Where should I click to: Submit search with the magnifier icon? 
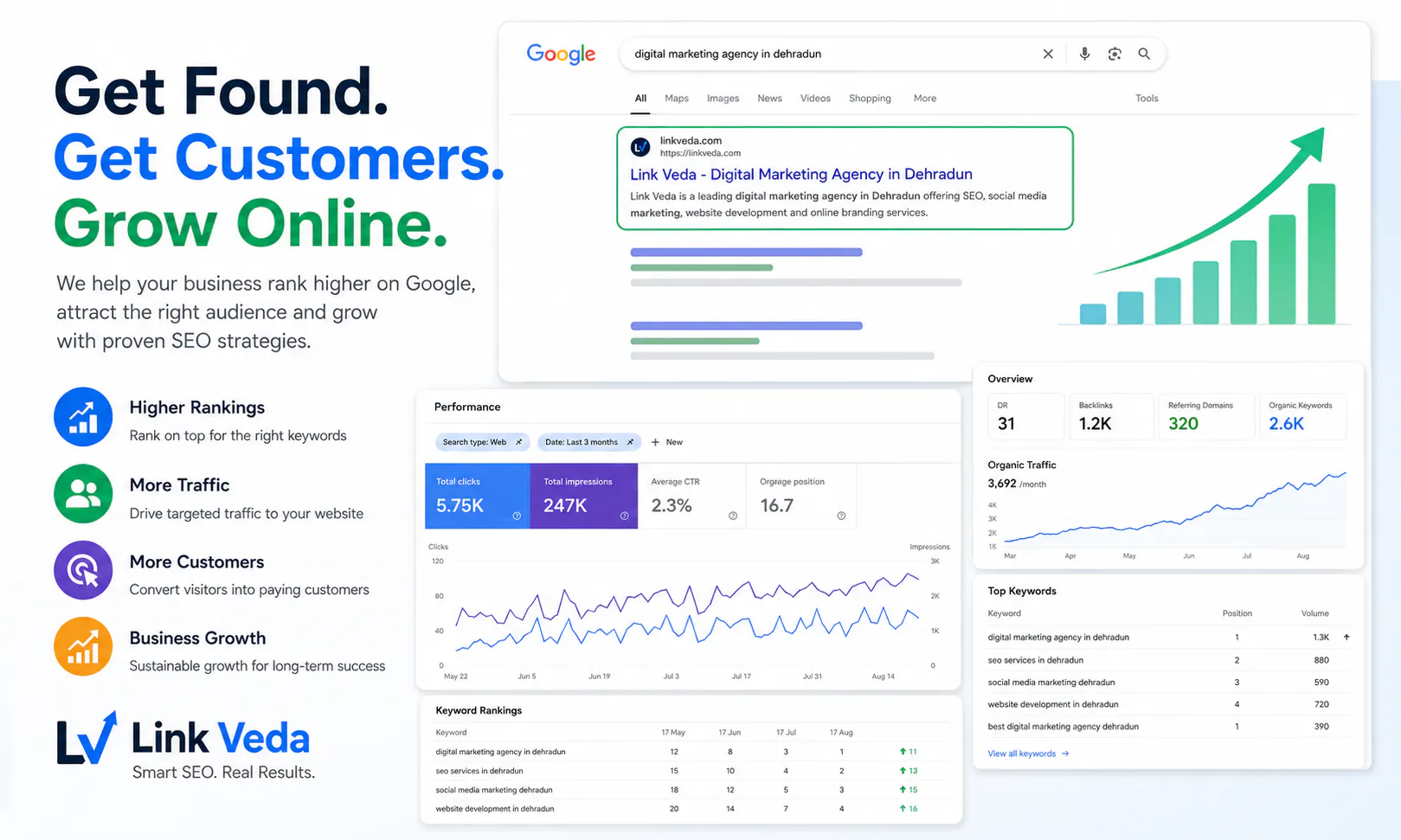click(1144, 54)
